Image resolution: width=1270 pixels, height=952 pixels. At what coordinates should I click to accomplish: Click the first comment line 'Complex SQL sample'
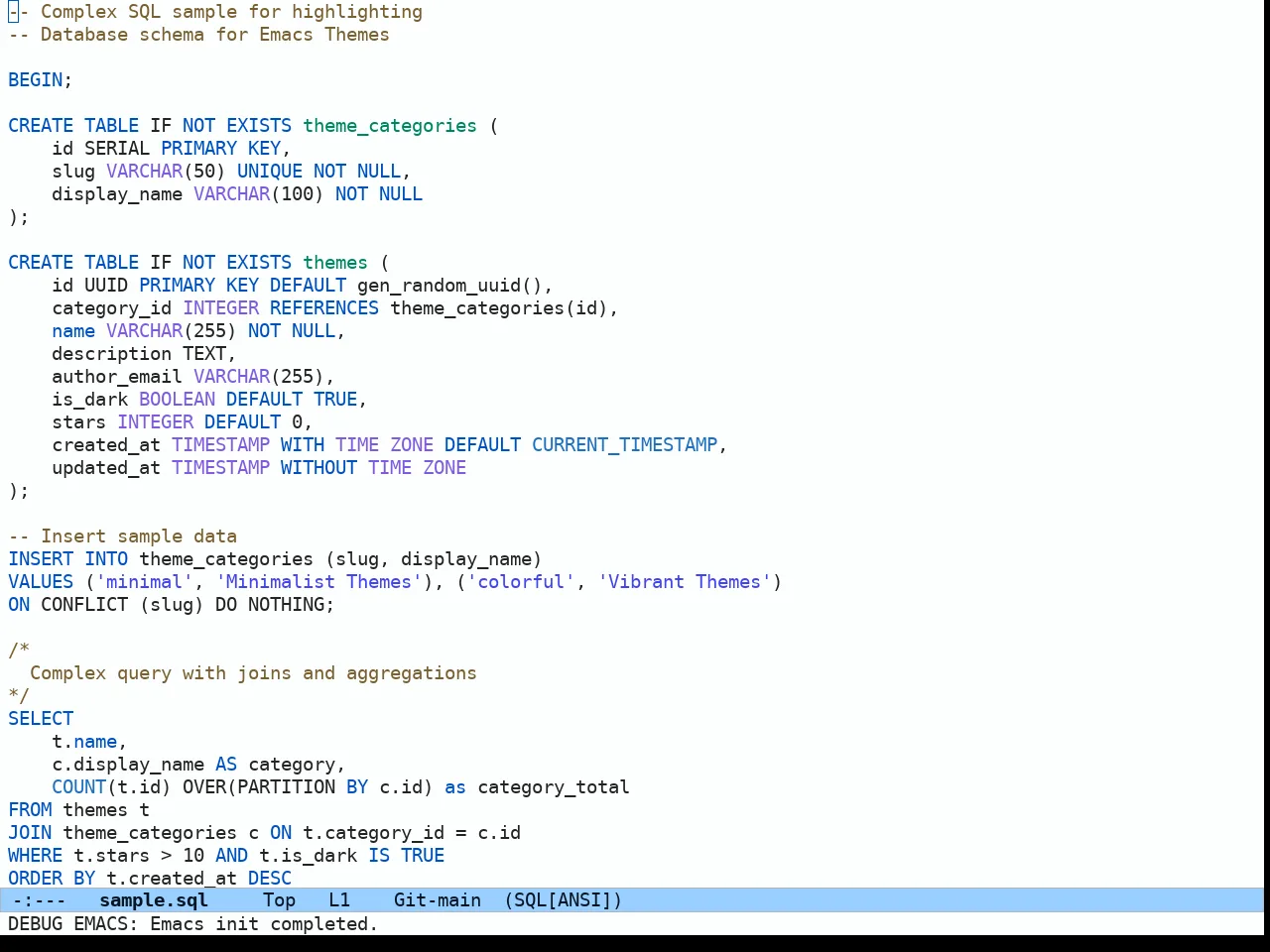215,12
